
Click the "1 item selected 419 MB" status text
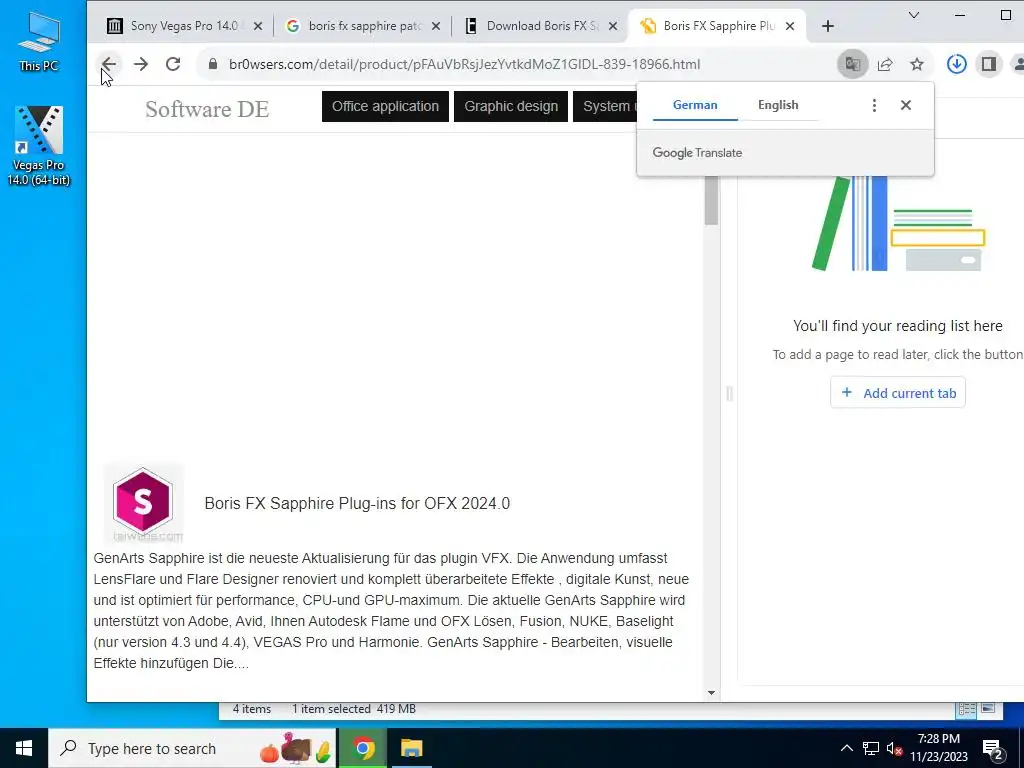point(353,709)
